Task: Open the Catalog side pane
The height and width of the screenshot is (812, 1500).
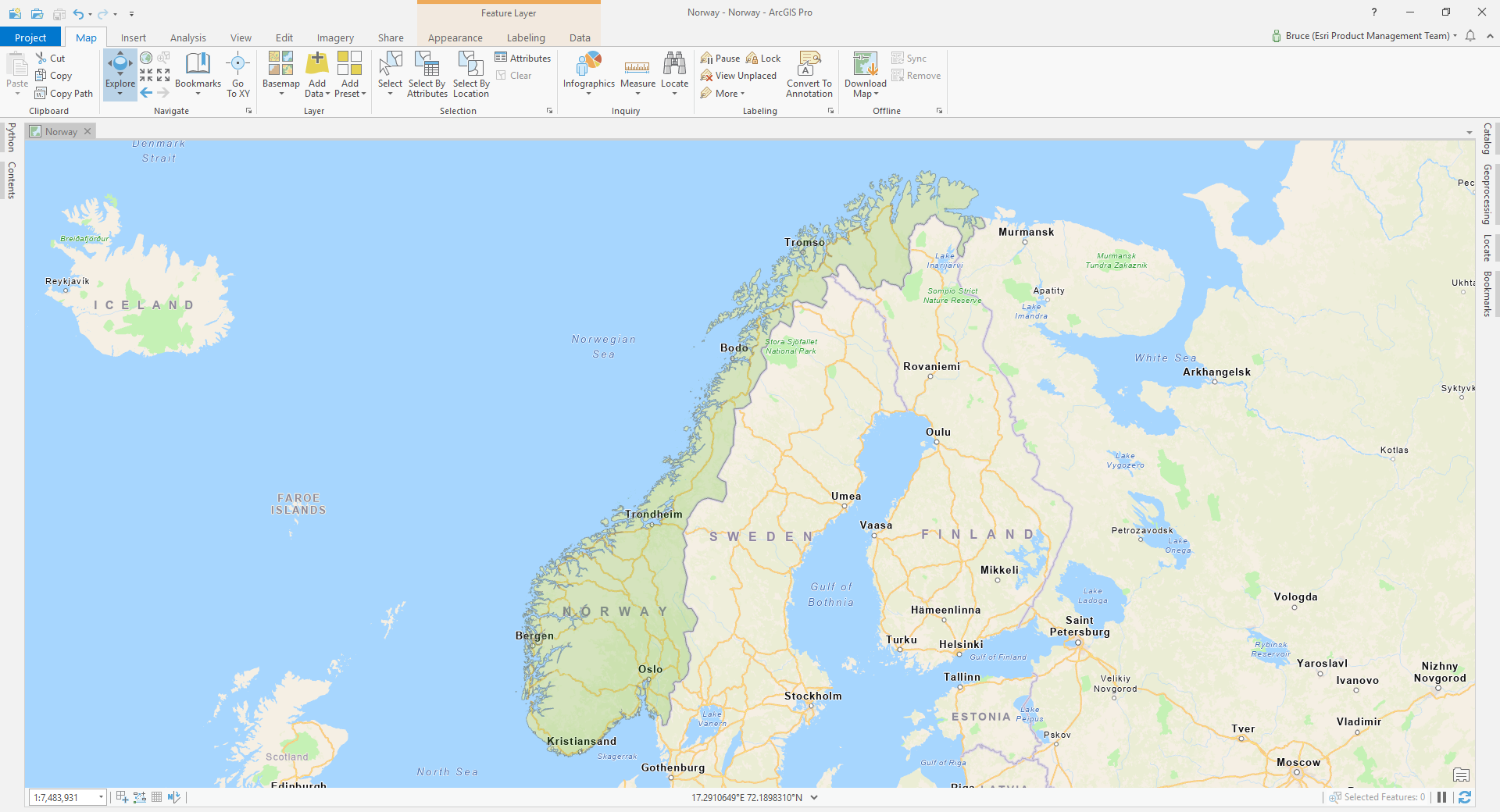Action: click(x=1487, y=139)
